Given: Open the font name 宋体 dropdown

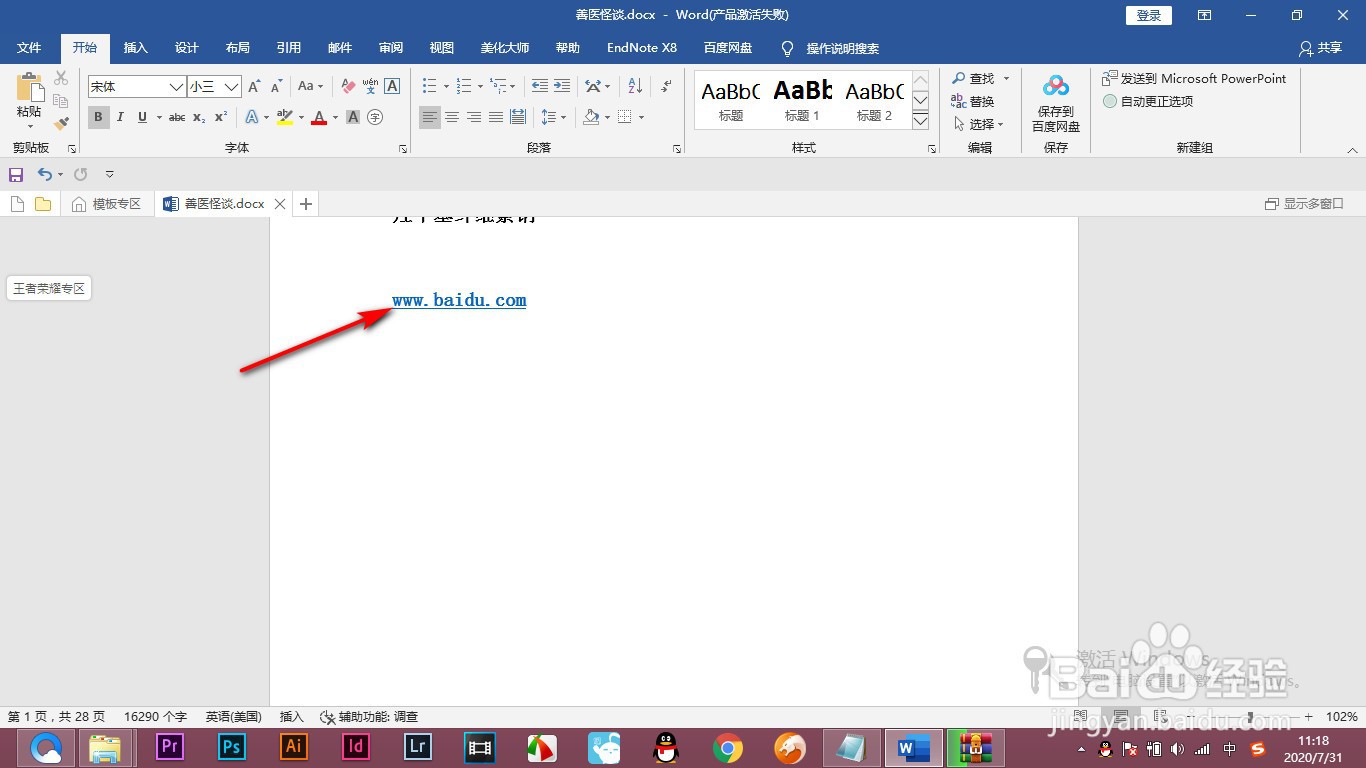Looking at the screenshot, I should point(176,87).
